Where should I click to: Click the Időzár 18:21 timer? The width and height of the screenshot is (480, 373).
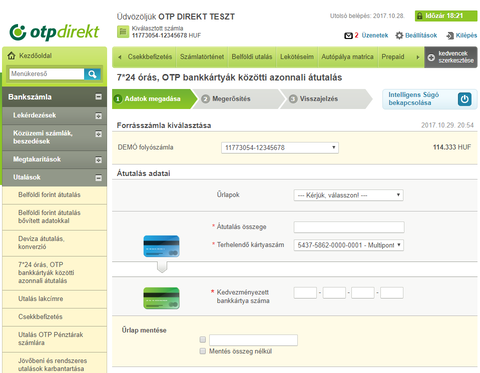point(446,16)
